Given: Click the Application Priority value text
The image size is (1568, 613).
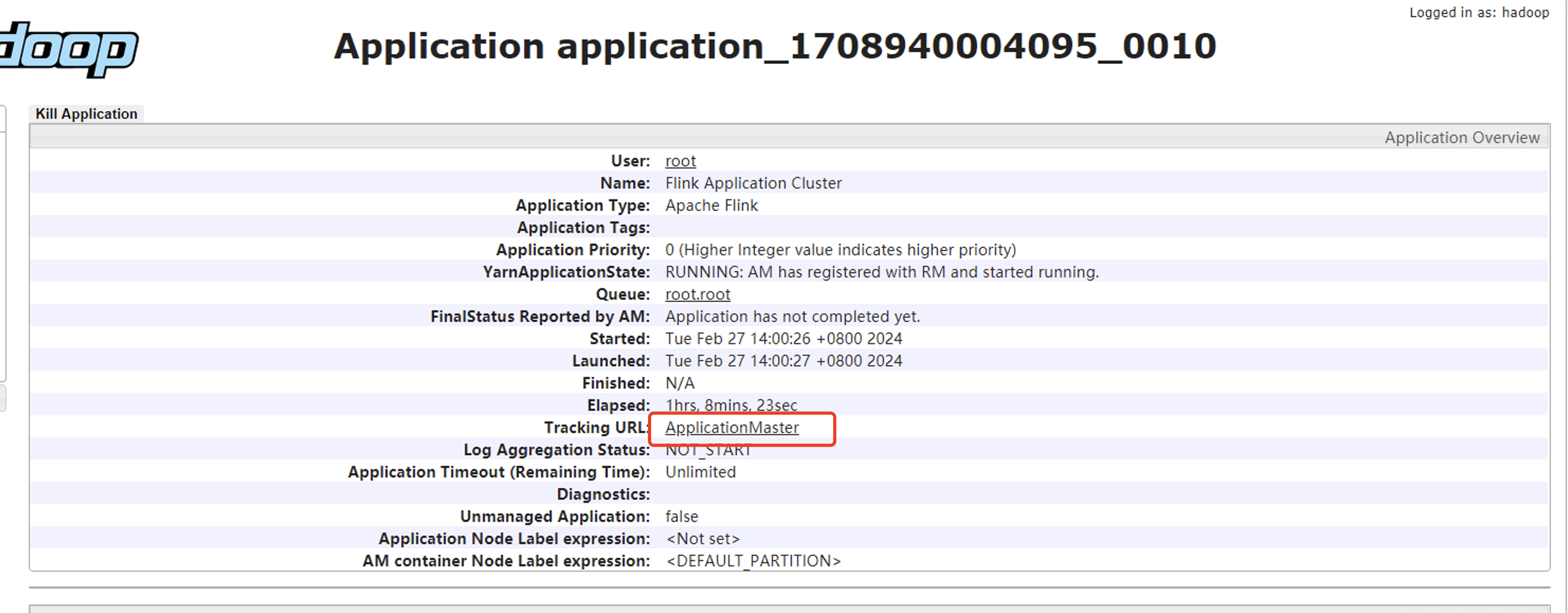Looking at the screenshot, I should 841,250.
